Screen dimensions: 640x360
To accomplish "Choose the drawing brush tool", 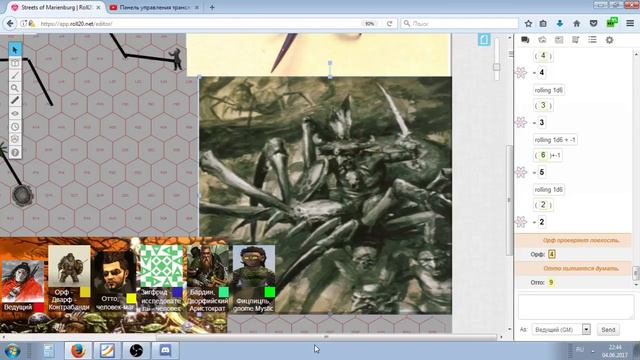I will coord(15,75).
